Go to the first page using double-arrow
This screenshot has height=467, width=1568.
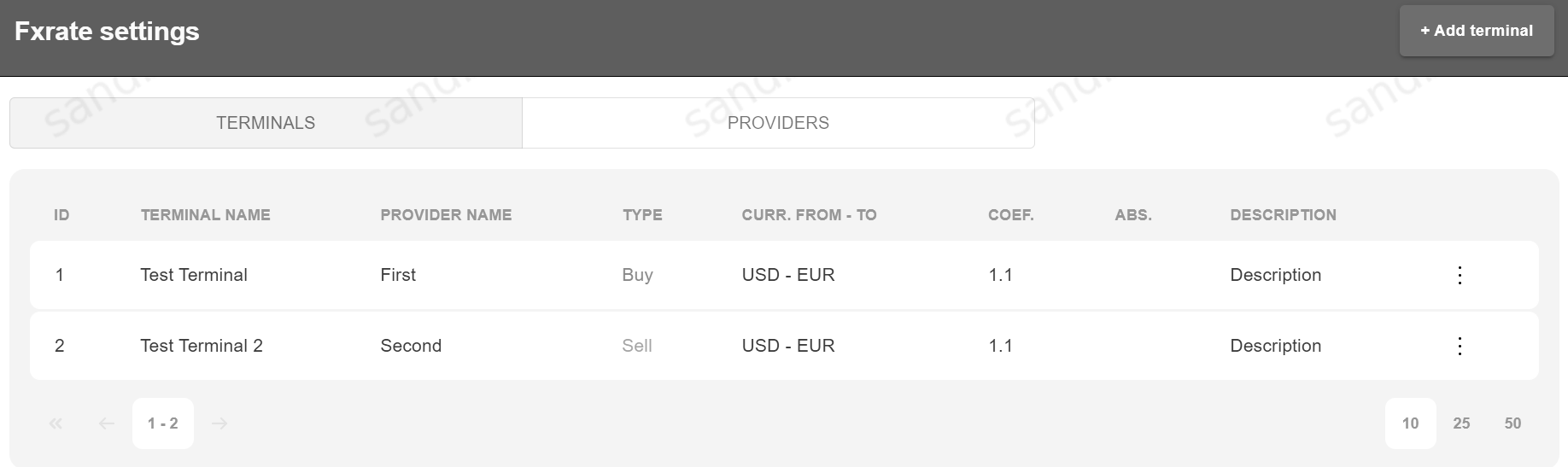(x=56, y=423)
